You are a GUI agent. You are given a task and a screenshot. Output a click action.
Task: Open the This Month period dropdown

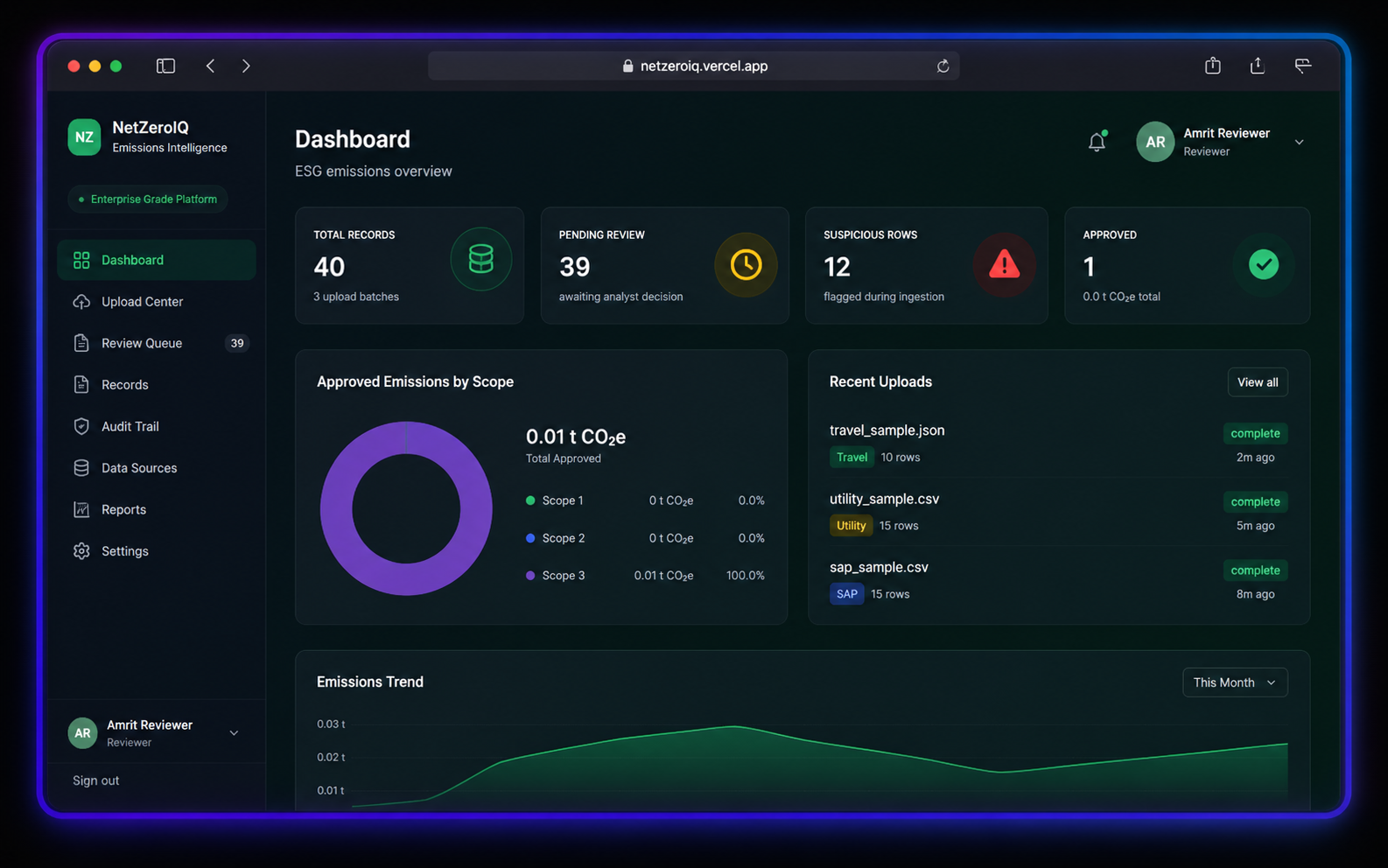pos(1234,682)
